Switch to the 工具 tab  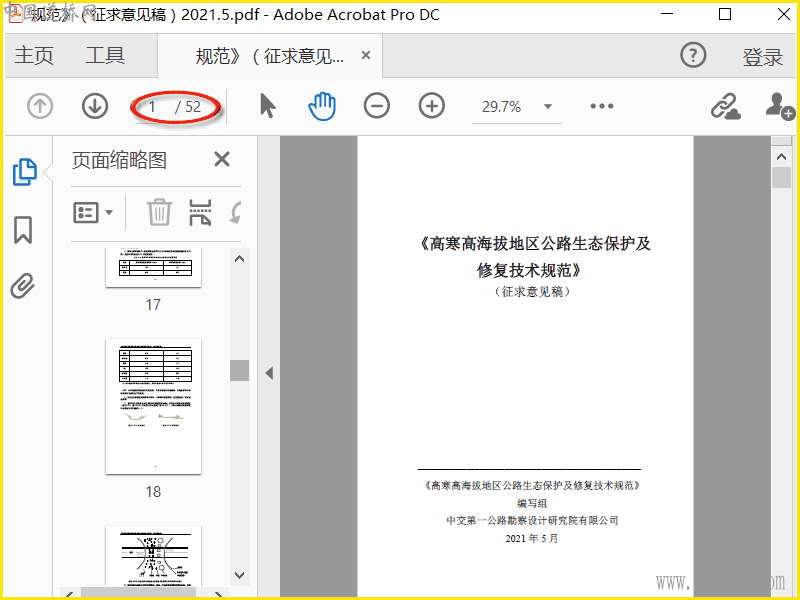(x=105, y=55)
